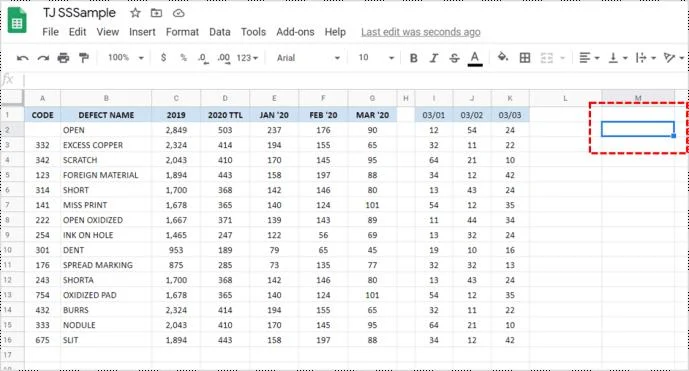689x371 pixels.
Task: Print the spreadsheet
Action: [63, 58]
